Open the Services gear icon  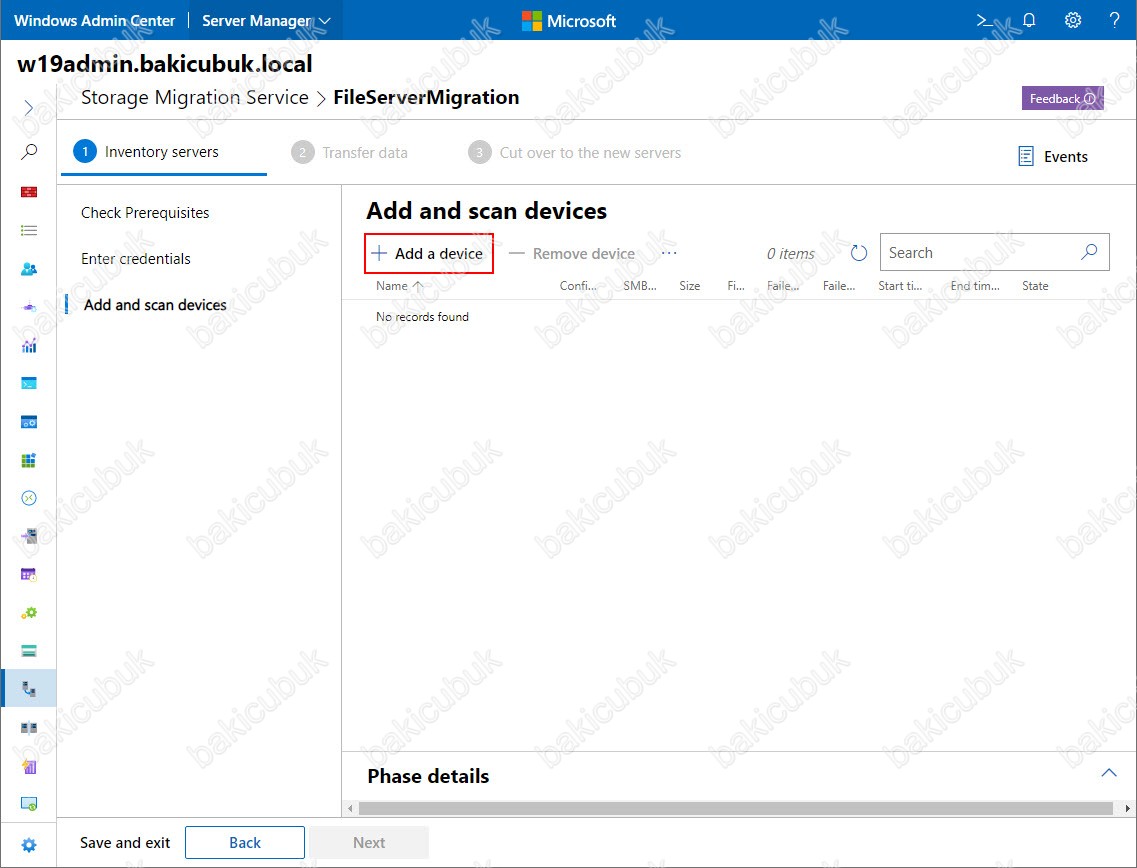pyautogui.click(x=29, y=613)
